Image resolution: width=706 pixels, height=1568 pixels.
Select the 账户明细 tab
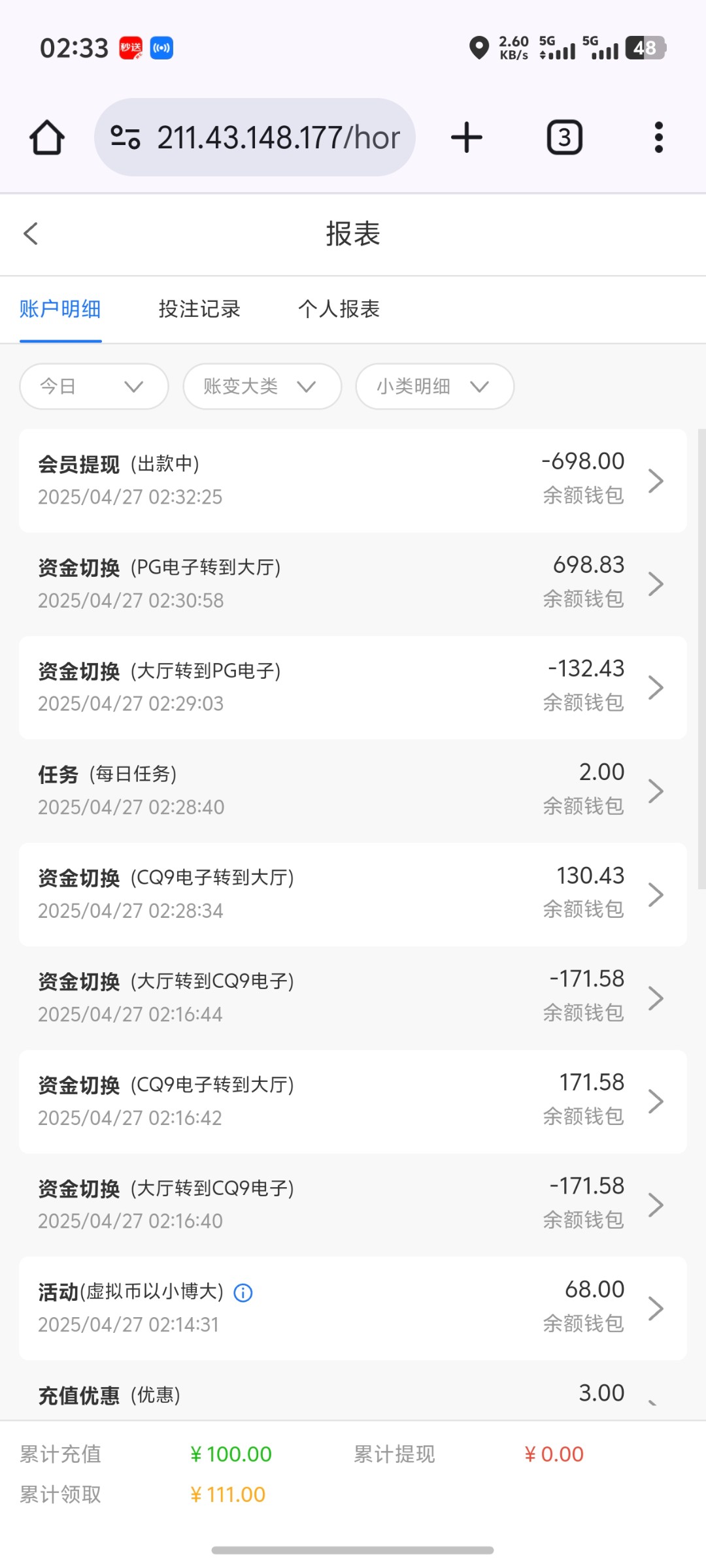tap(60, 309)
